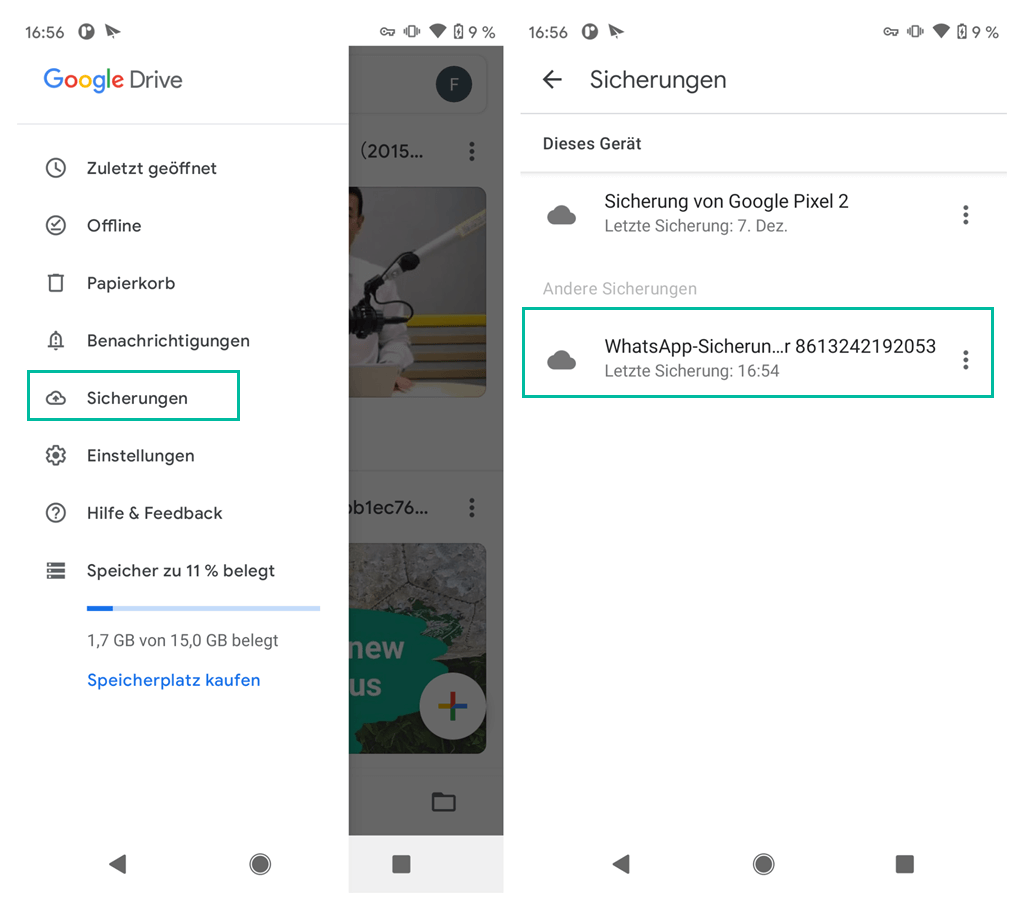Click 'Letzte Sicherung: 7. Dez.' text
Viewport: 1024px width, 910px height.
click(696, 226)
